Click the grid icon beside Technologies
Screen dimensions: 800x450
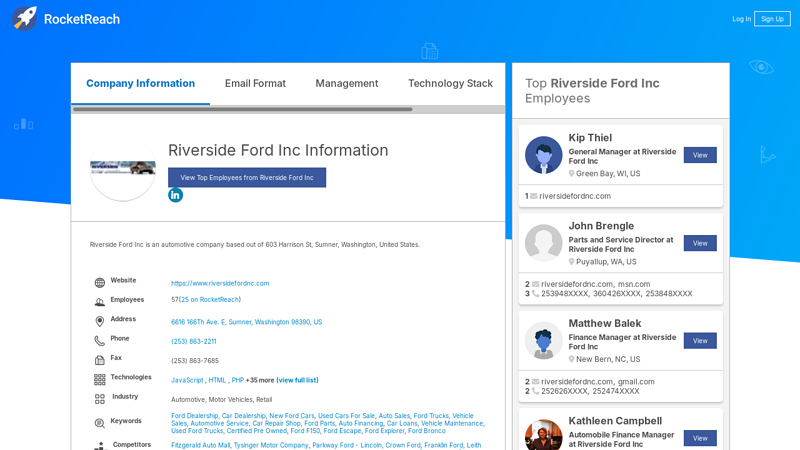[x=99, y=380]
